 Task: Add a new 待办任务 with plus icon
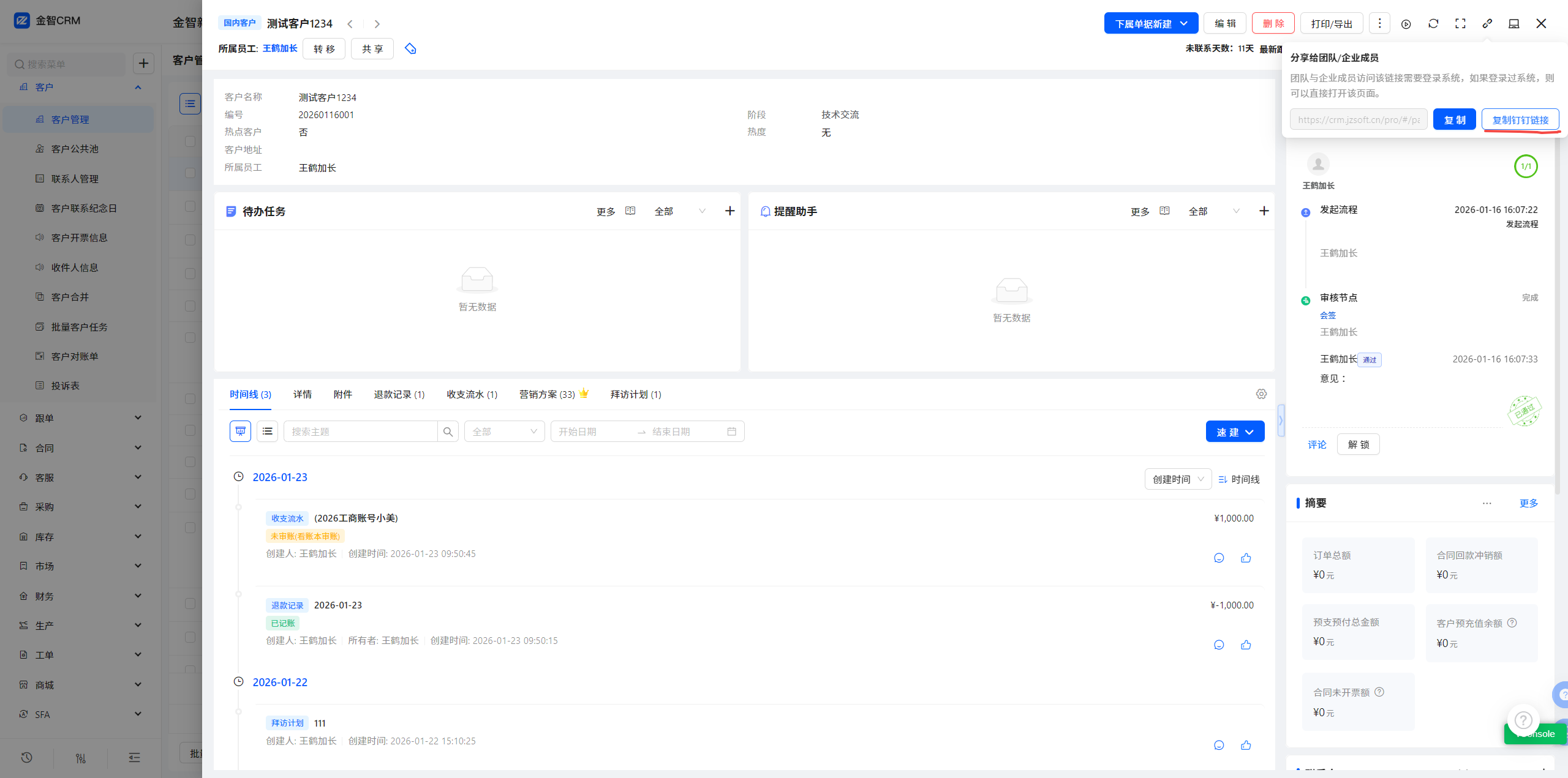(729, 211)
